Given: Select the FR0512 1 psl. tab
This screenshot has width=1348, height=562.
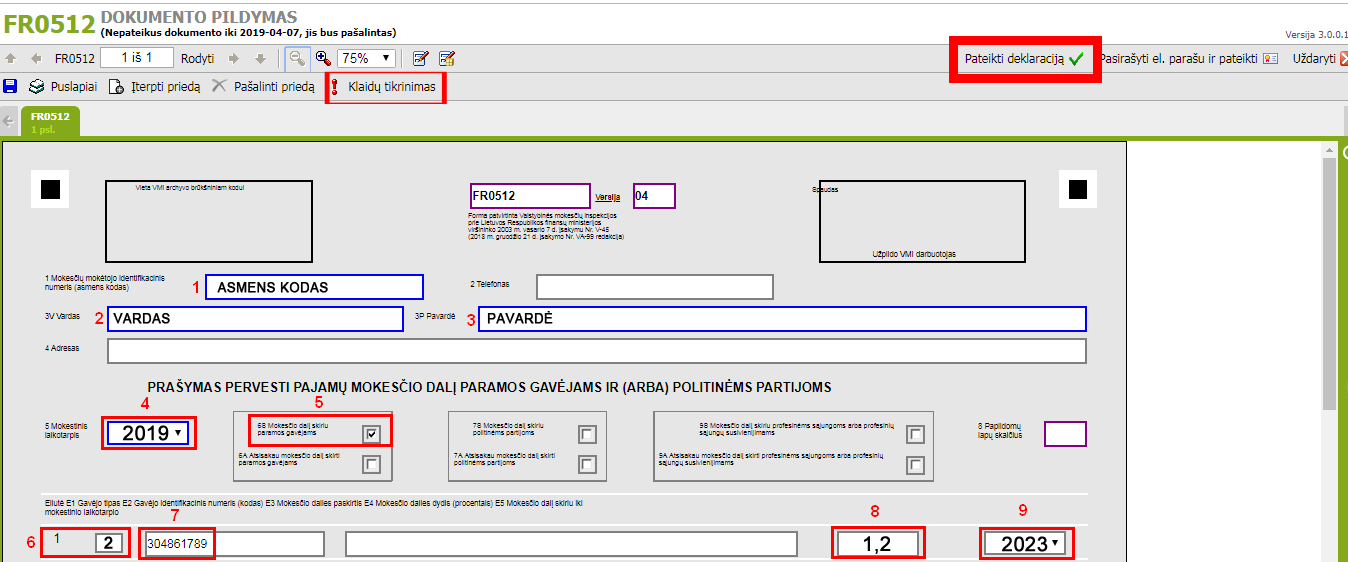Looking at the screenshot, I should 50,121.
